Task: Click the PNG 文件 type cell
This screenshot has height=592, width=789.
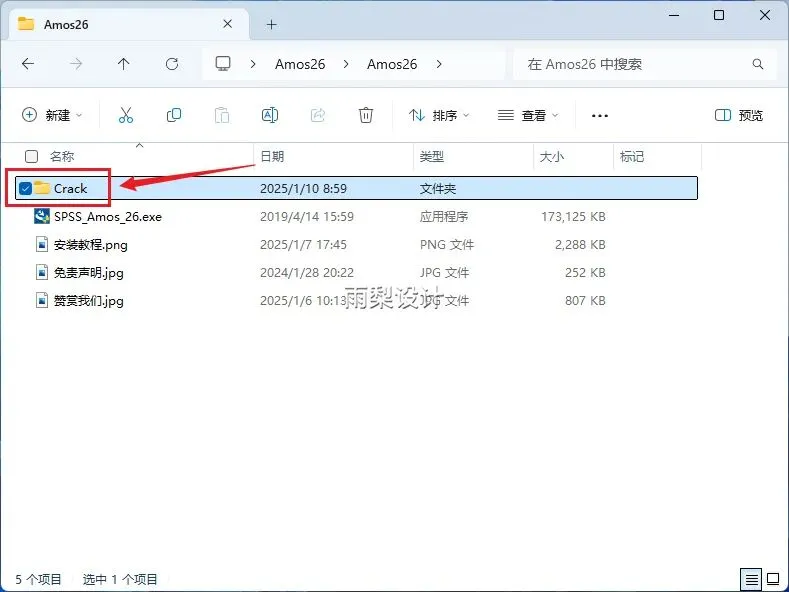Action: pos(447,245)
